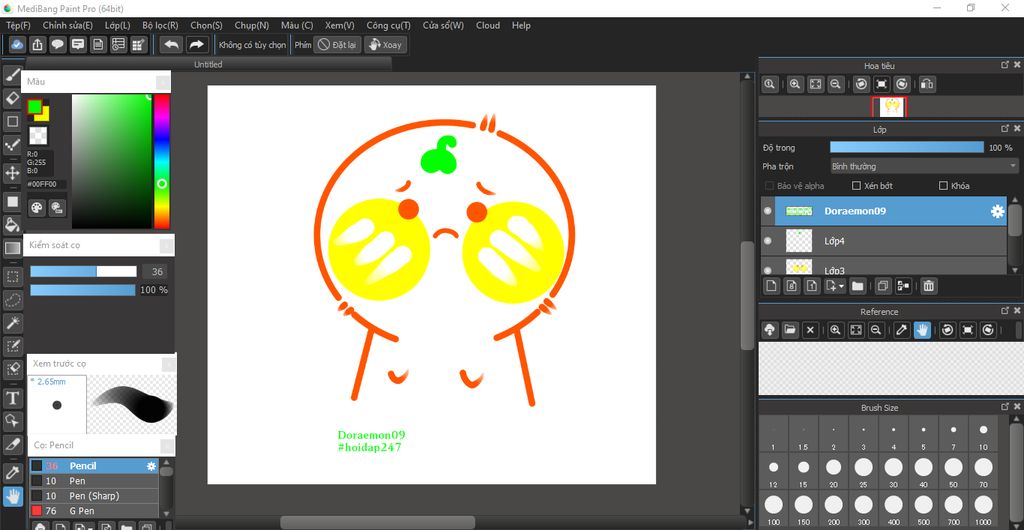Toggle the Bảo vệ alpha checkbox

(x=769, y=186)
